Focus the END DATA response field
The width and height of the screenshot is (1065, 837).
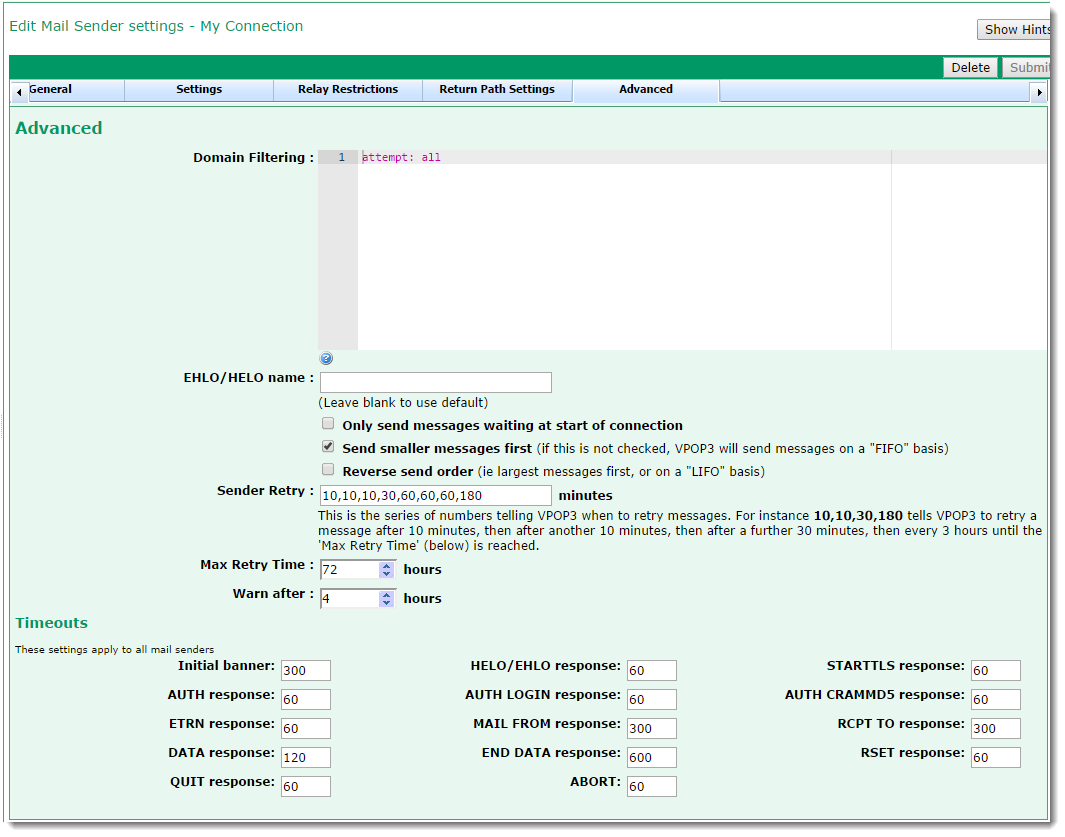point(651,757)
